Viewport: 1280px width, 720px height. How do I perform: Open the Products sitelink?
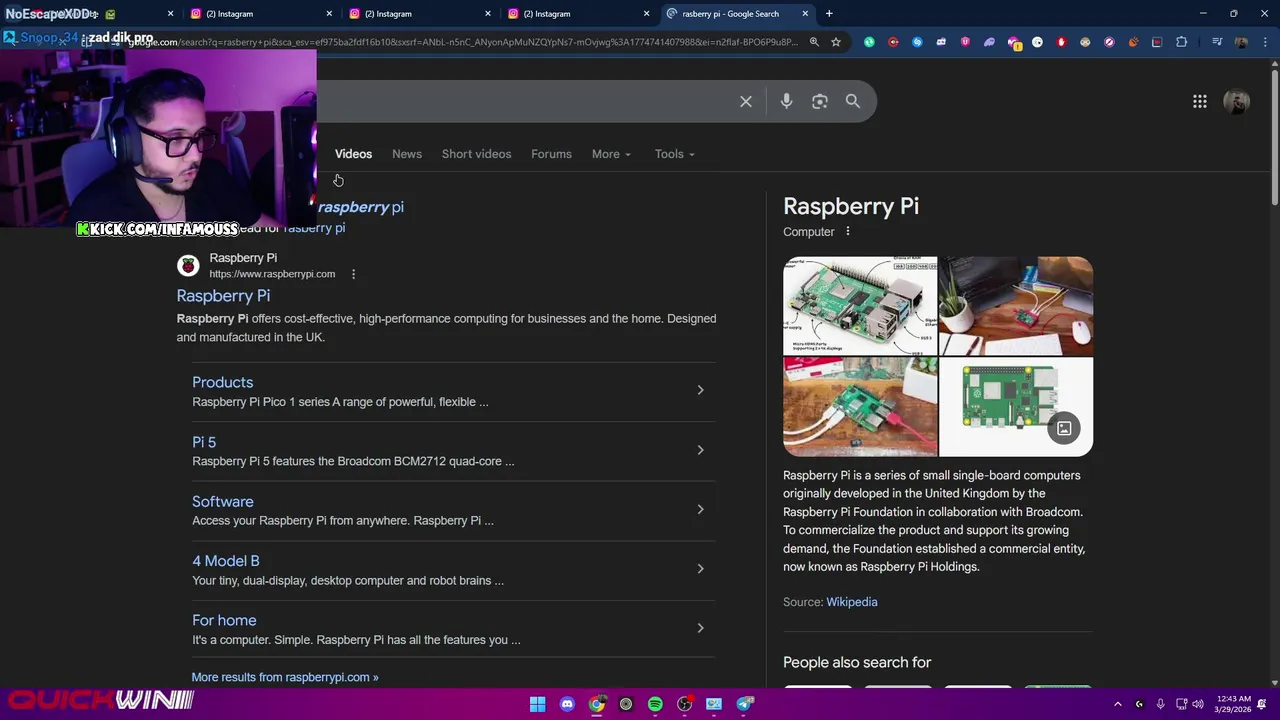tap(222, 382)
